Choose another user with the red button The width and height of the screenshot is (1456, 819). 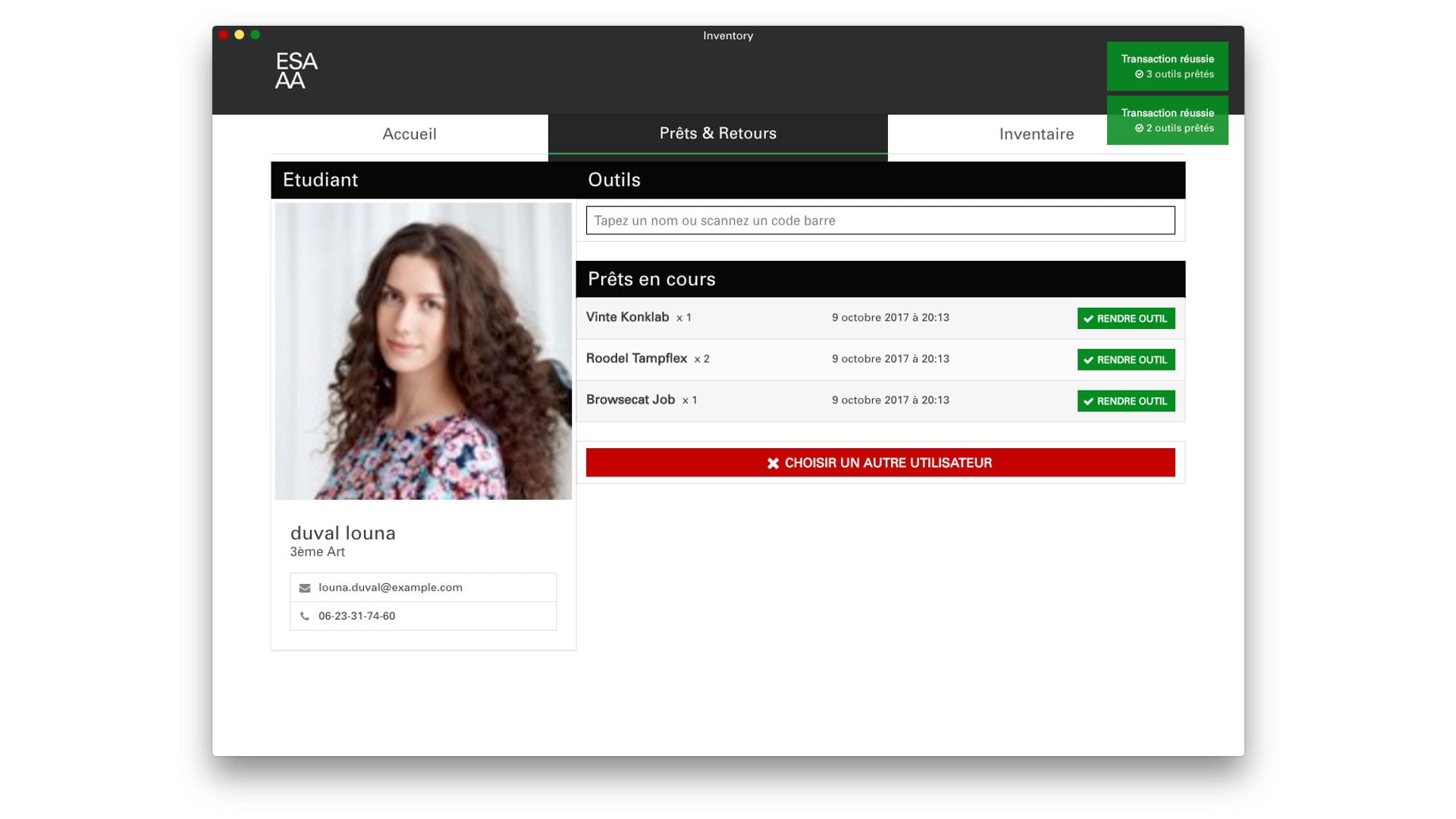point(880,463)
